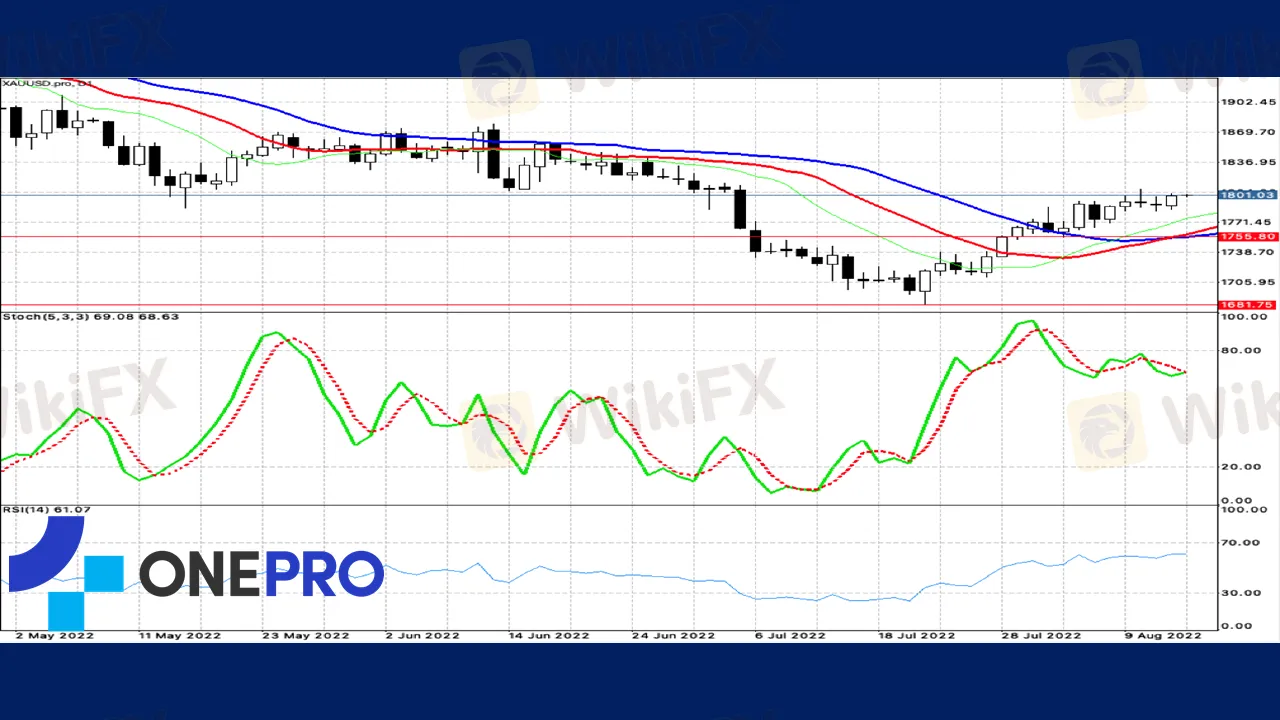Click the RSI(14) indicator label

[x=47, y=510]
